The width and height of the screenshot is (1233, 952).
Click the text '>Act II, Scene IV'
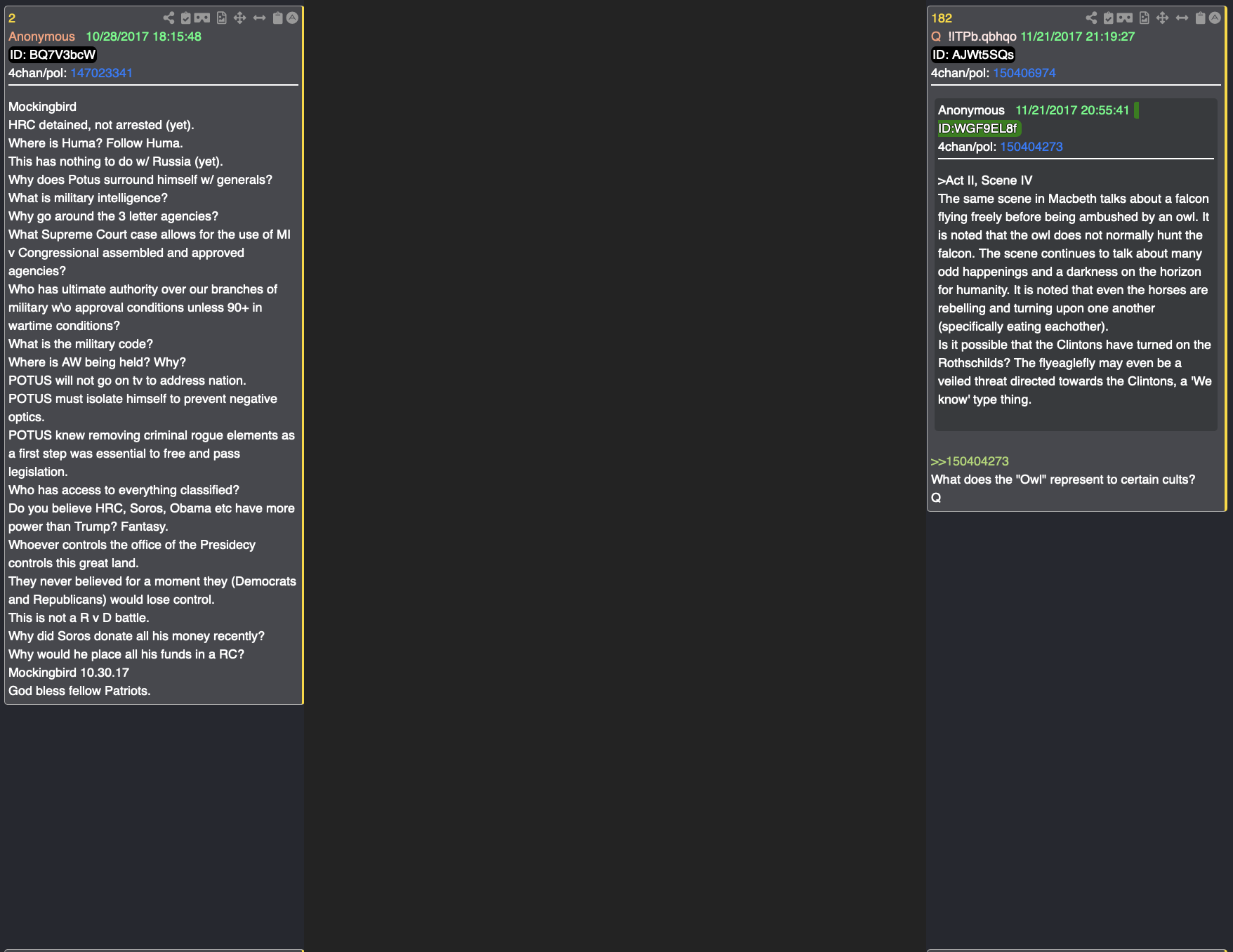(x=985, y=180)
